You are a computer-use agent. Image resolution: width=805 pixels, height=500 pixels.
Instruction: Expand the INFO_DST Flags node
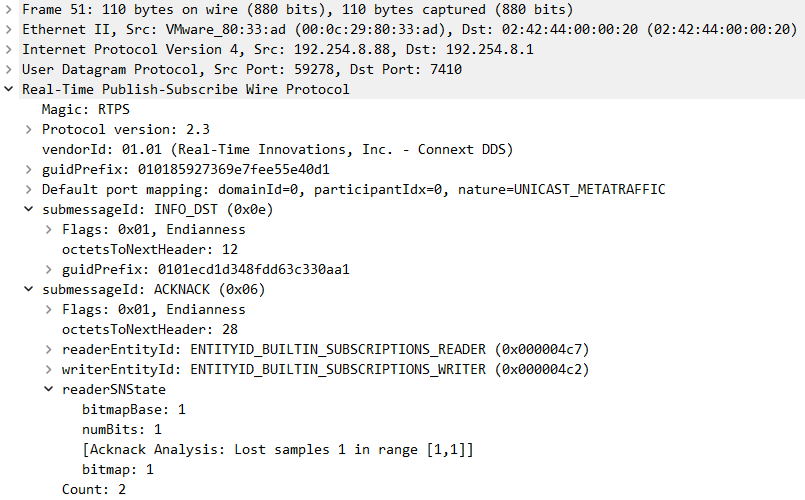(x=49, y=229)
